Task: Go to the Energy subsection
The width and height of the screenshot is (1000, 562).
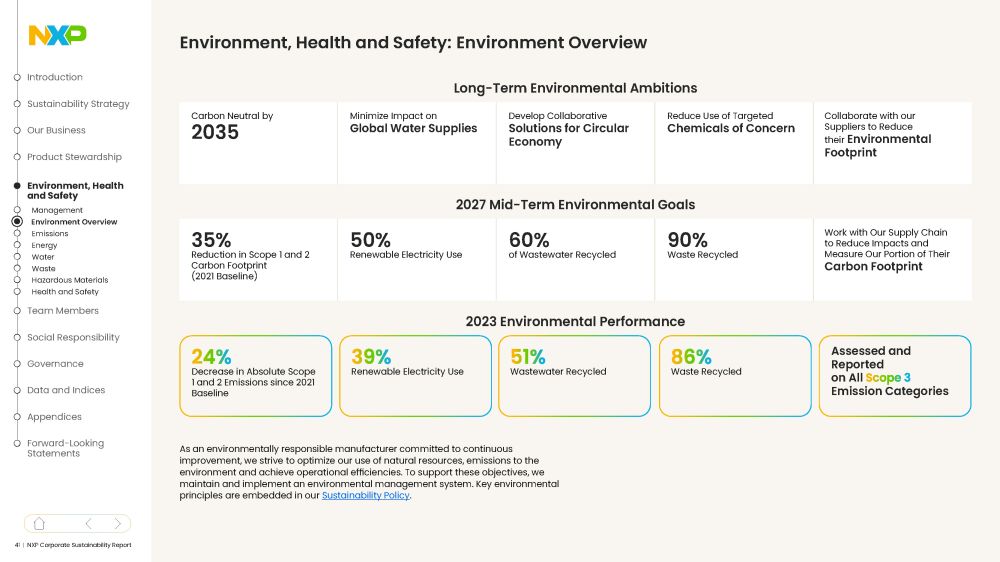Action: (44, 245)
